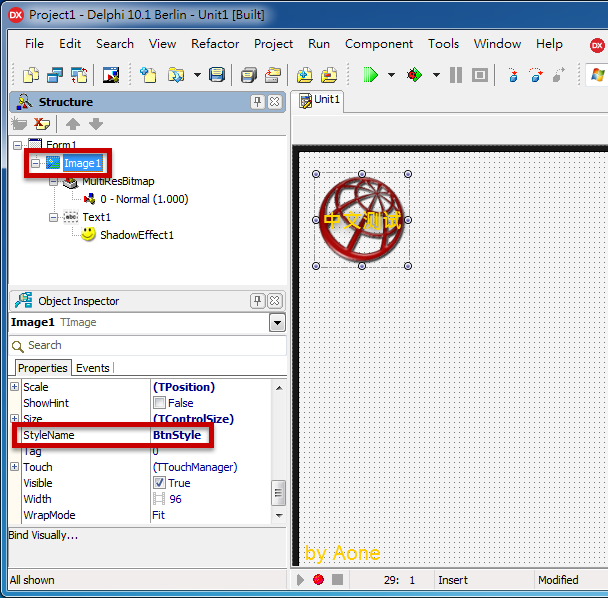Click the New Items toolbar icon
The width and height of the screenshot is (608, 598).
click(x=31, y=75)
